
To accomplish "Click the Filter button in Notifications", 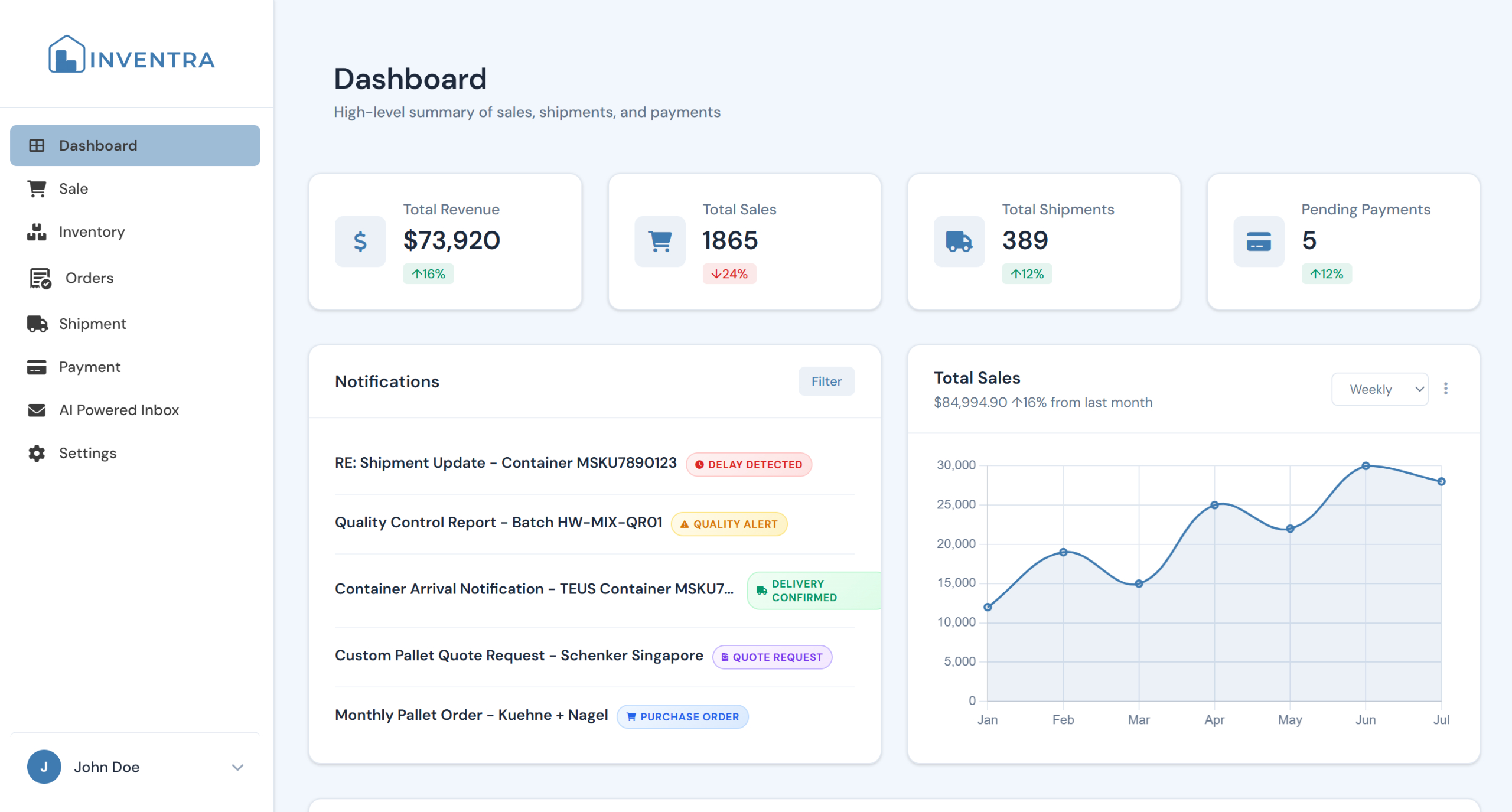I will click(x=826, y=381).
